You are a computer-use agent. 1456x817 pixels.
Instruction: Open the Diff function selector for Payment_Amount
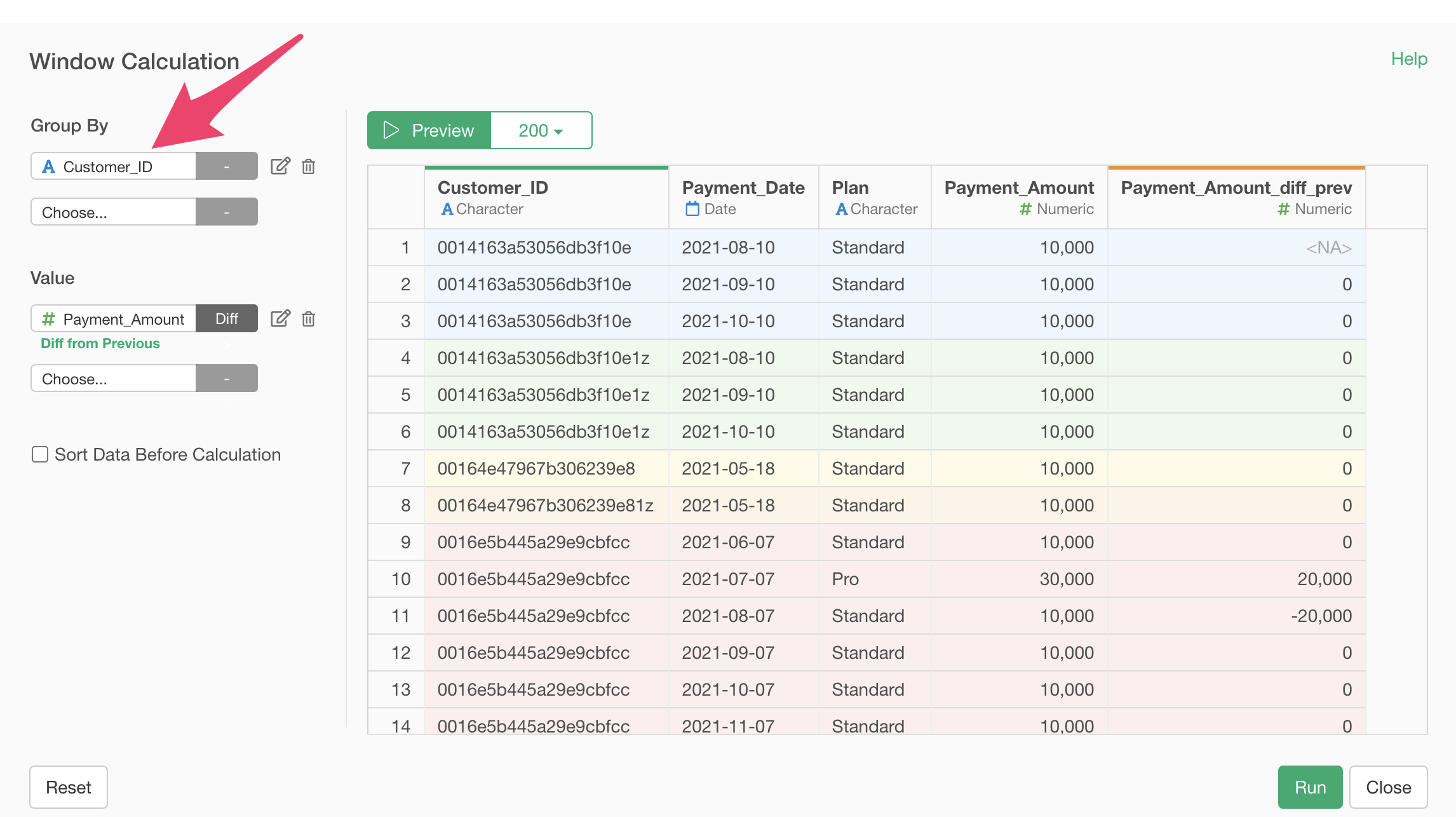point(227,319)
